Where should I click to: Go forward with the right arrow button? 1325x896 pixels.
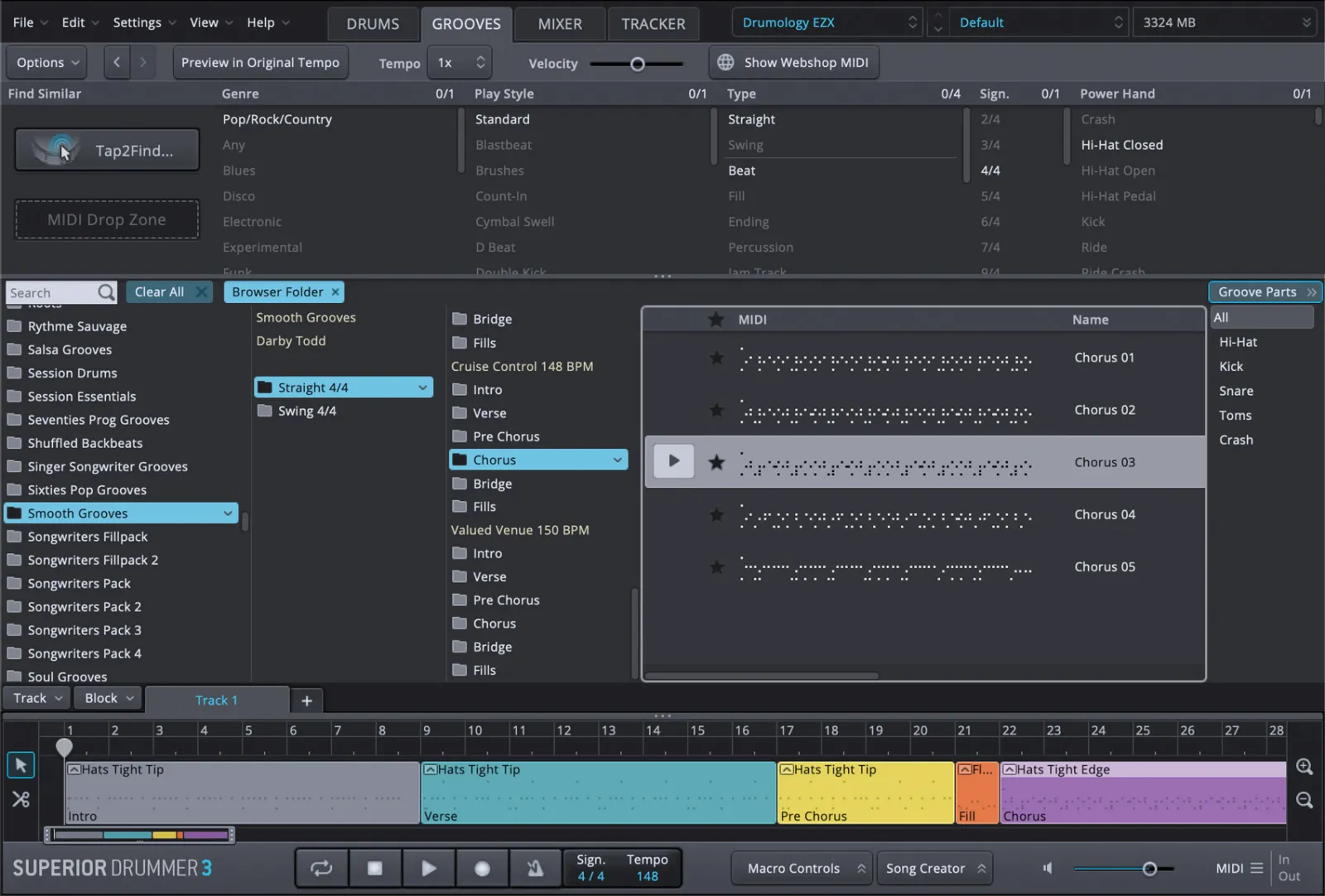[142, 62]
